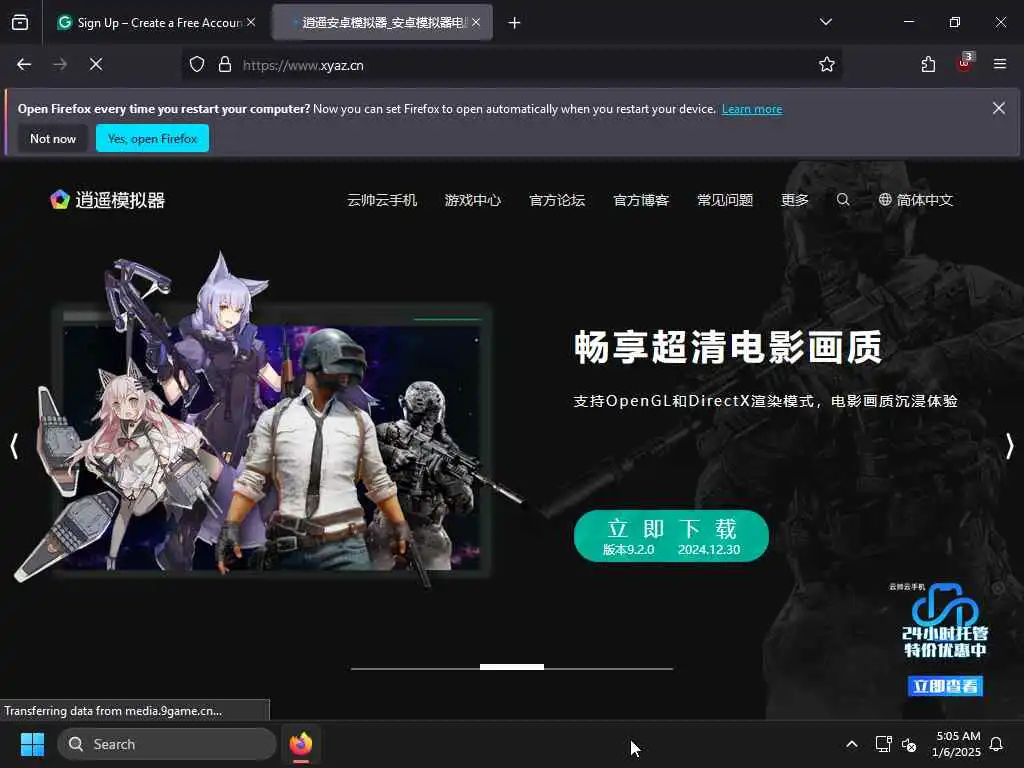Open Firefox application hamburger menu
The width and height of the screenshot is (1024, 768).
(1000, 64)
